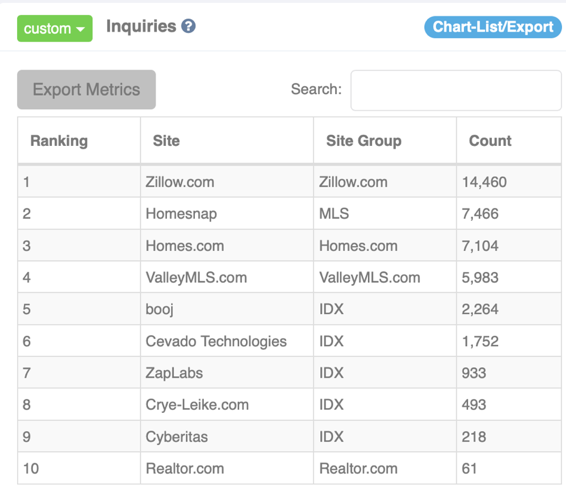The image size is (566, 487).
Task: Click the count 14,460
Action: click(484, 182)
